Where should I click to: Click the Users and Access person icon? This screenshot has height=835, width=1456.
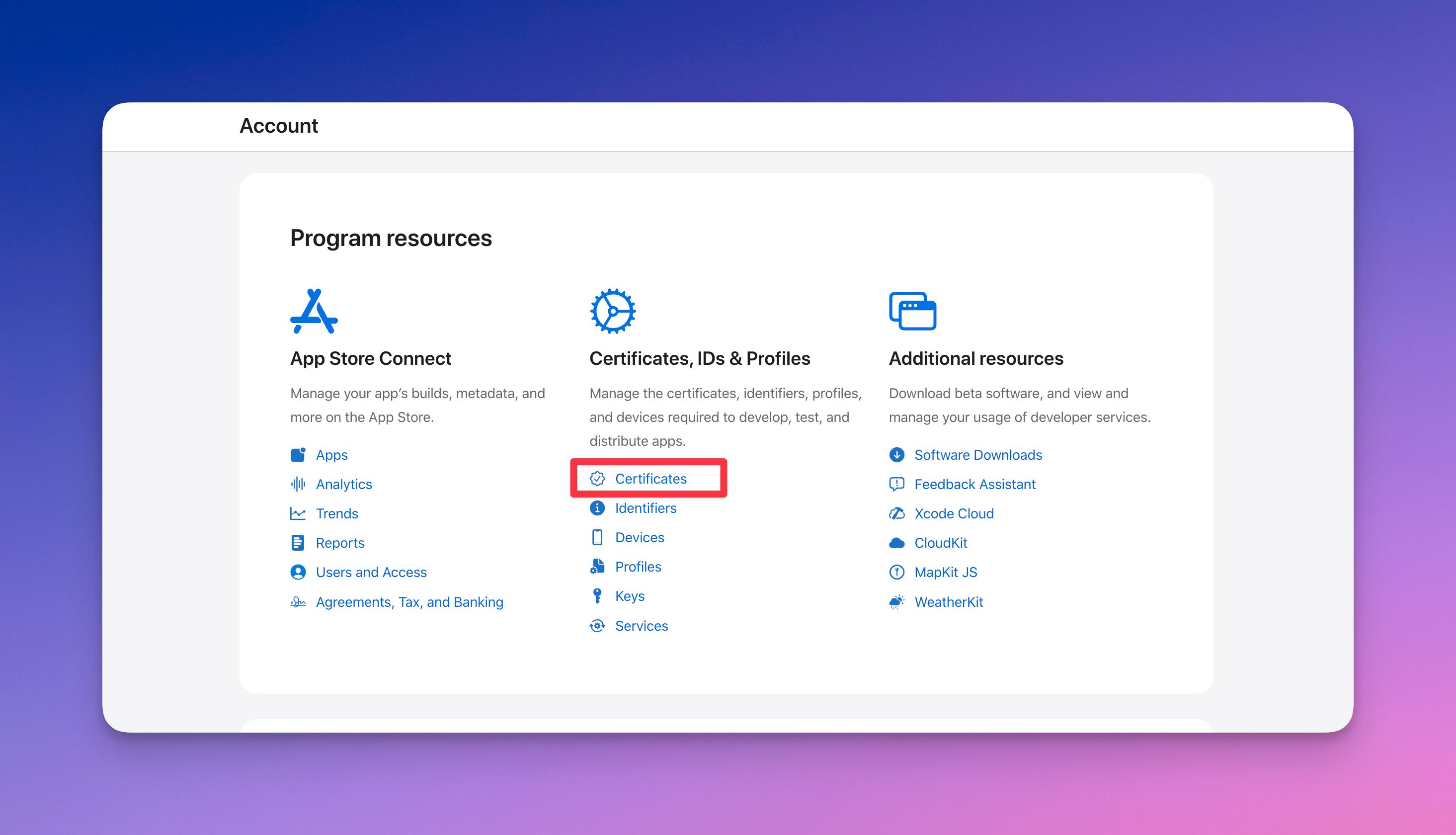click(298, 572)
